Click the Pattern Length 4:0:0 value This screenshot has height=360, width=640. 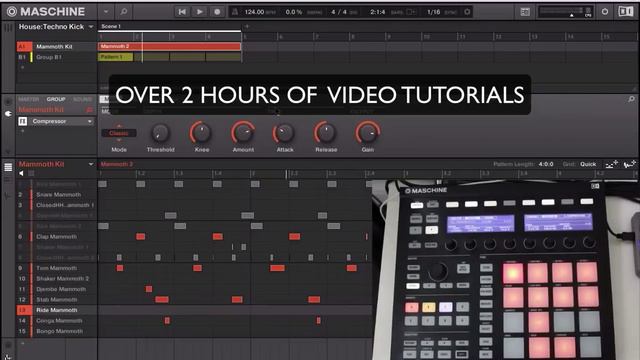[546, 164]
